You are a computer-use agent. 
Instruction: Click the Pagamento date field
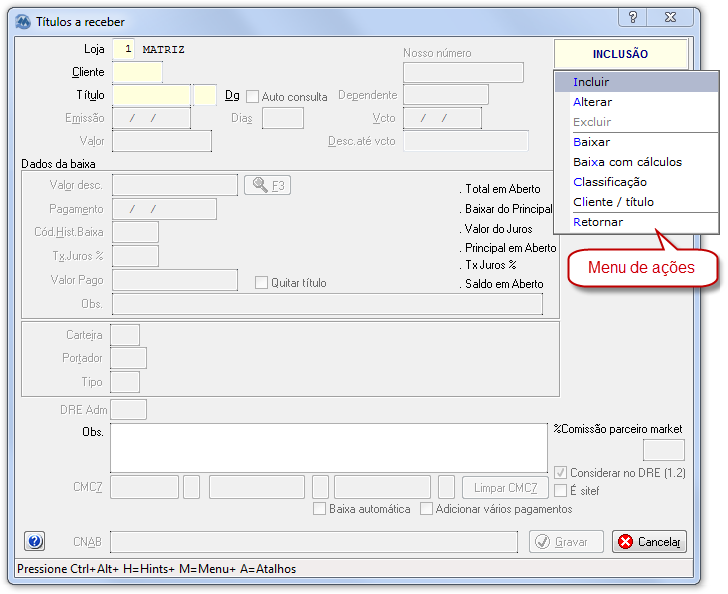click(164, 209)
